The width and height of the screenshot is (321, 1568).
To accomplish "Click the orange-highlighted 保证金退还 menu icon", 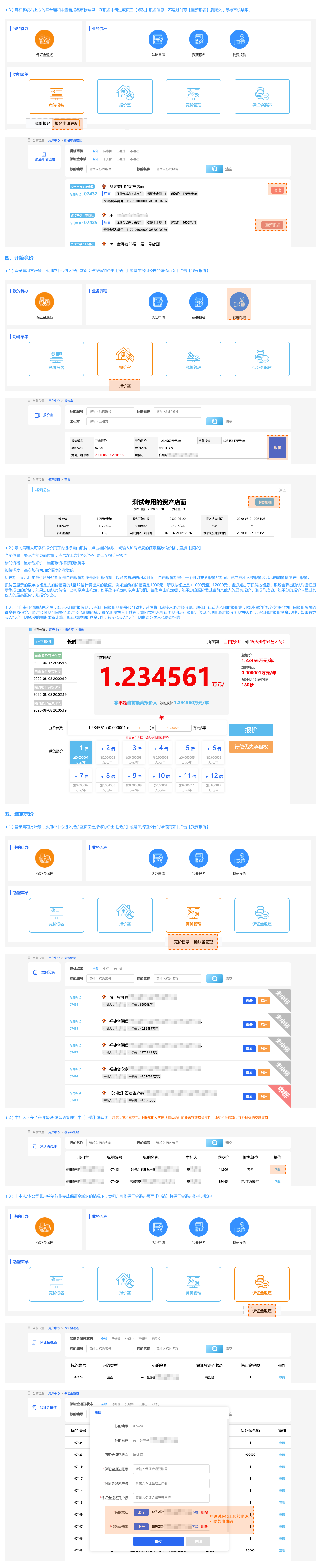I will click(262, 1283).
